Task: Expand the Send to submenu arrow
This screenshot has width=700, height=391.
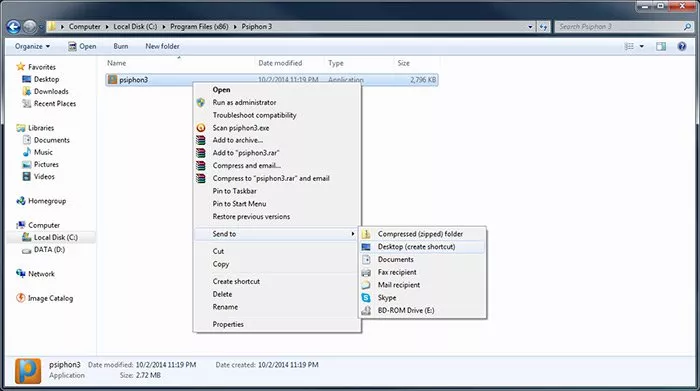Action: click(353, 234)
